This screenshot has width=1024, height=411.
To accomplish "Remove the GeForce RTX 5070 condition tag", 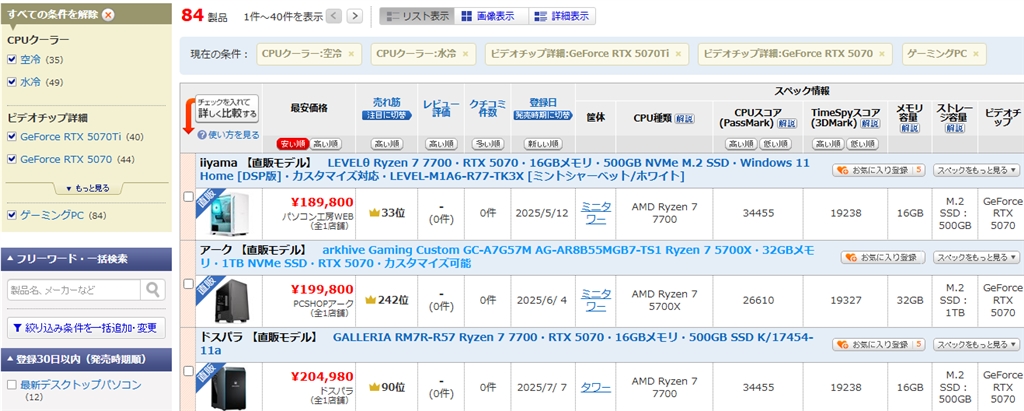I will point(882,54).
